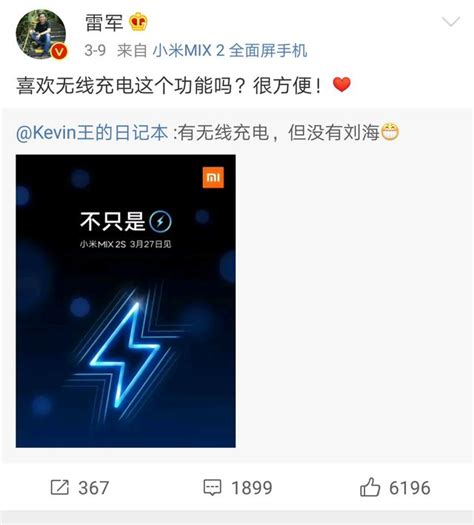Tap the orange verified V badge
This screenshot has width=474, height=525.
coord(59,51)
